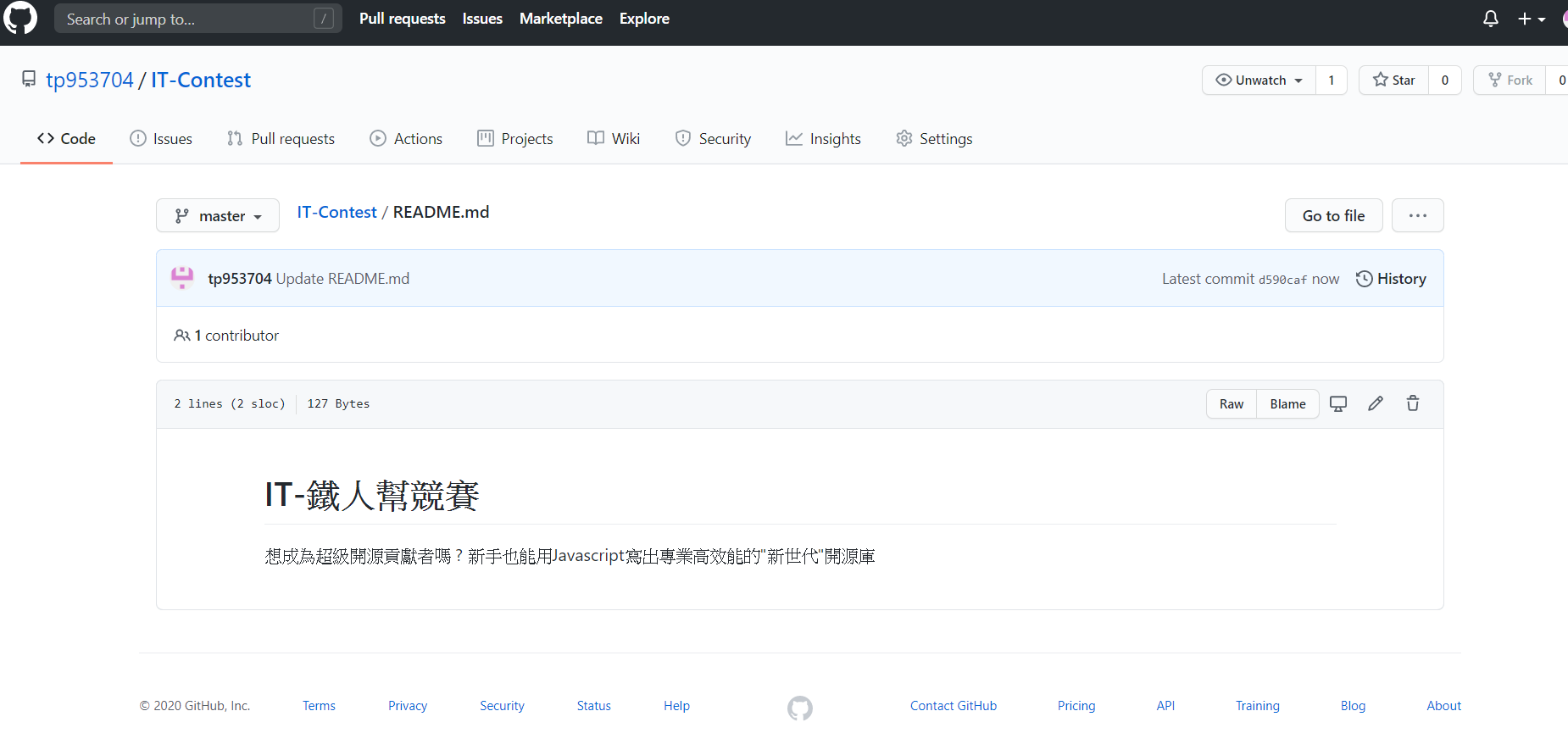The image size is (1568, 750).
Task: Click the 127 Bytes file size text
Action: pyautogui.click(x=338, y=403)
